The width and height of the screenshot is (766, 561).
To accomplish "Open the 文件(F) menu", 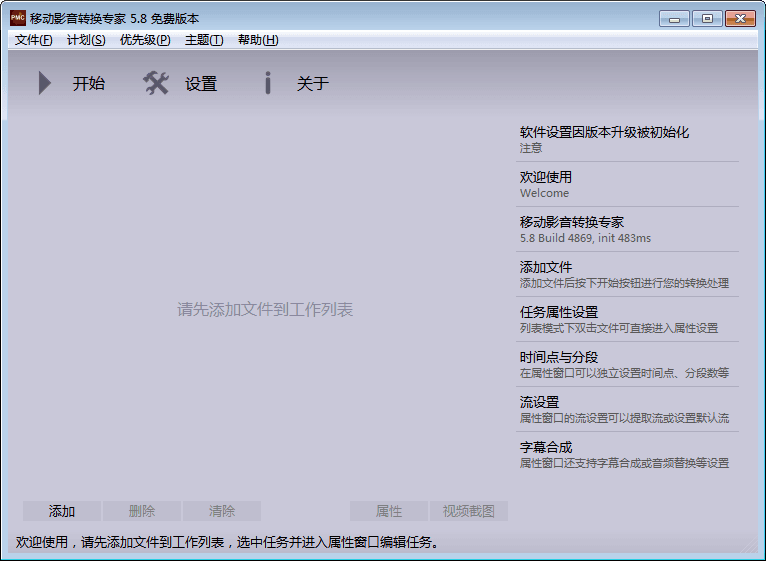I will 33,40.
